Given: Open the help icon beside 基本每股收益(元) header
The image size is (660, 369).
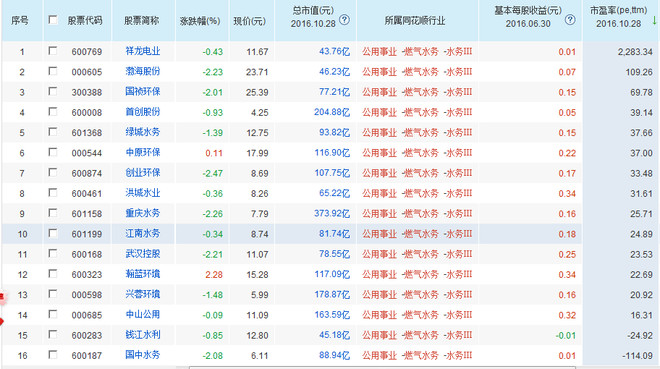Looking at the screenshot, I should click(570, 19).
